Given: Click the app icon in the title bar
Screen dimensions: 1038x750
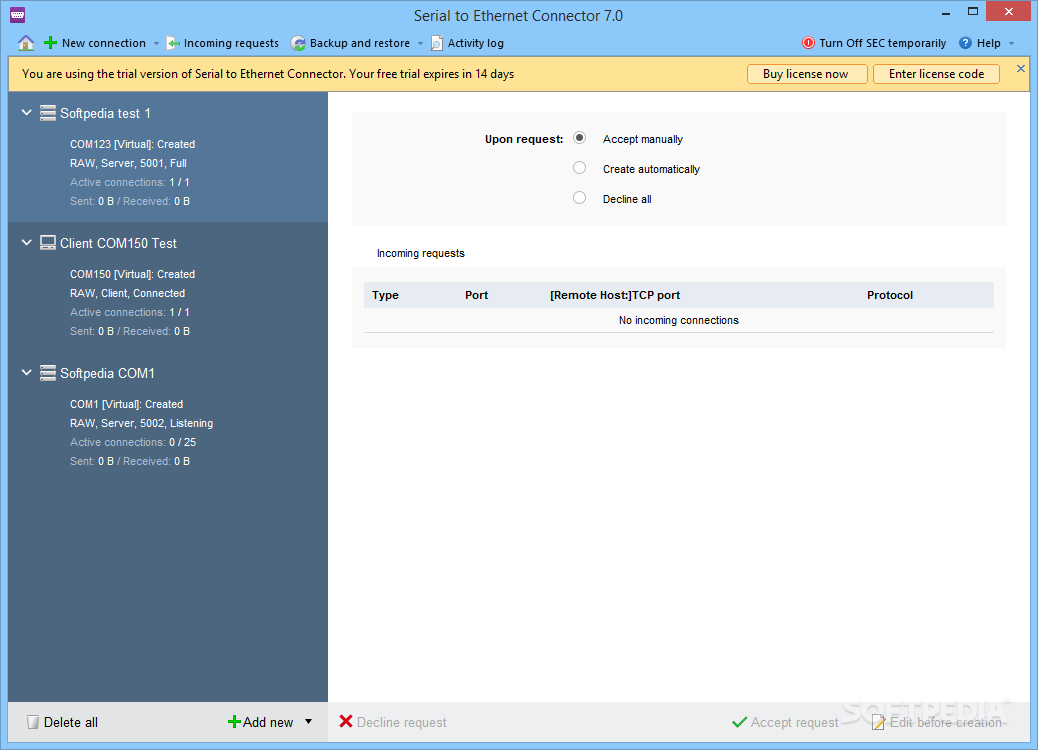Looking at the screenshot, I should coord(17,15).
